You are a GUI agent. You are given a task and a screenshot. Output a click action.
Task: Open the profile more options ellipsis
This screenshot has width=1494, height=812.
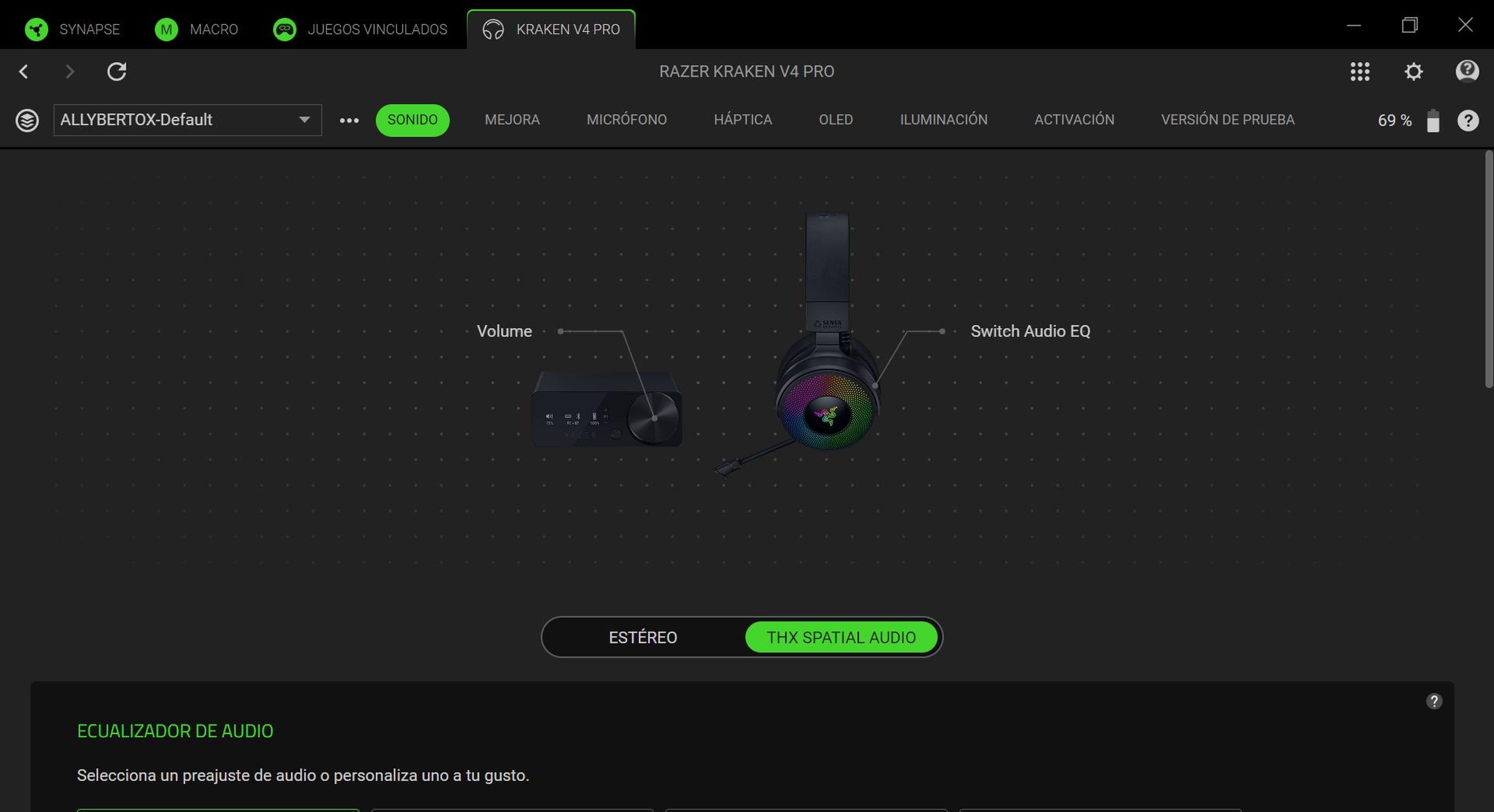click(349, 120)
